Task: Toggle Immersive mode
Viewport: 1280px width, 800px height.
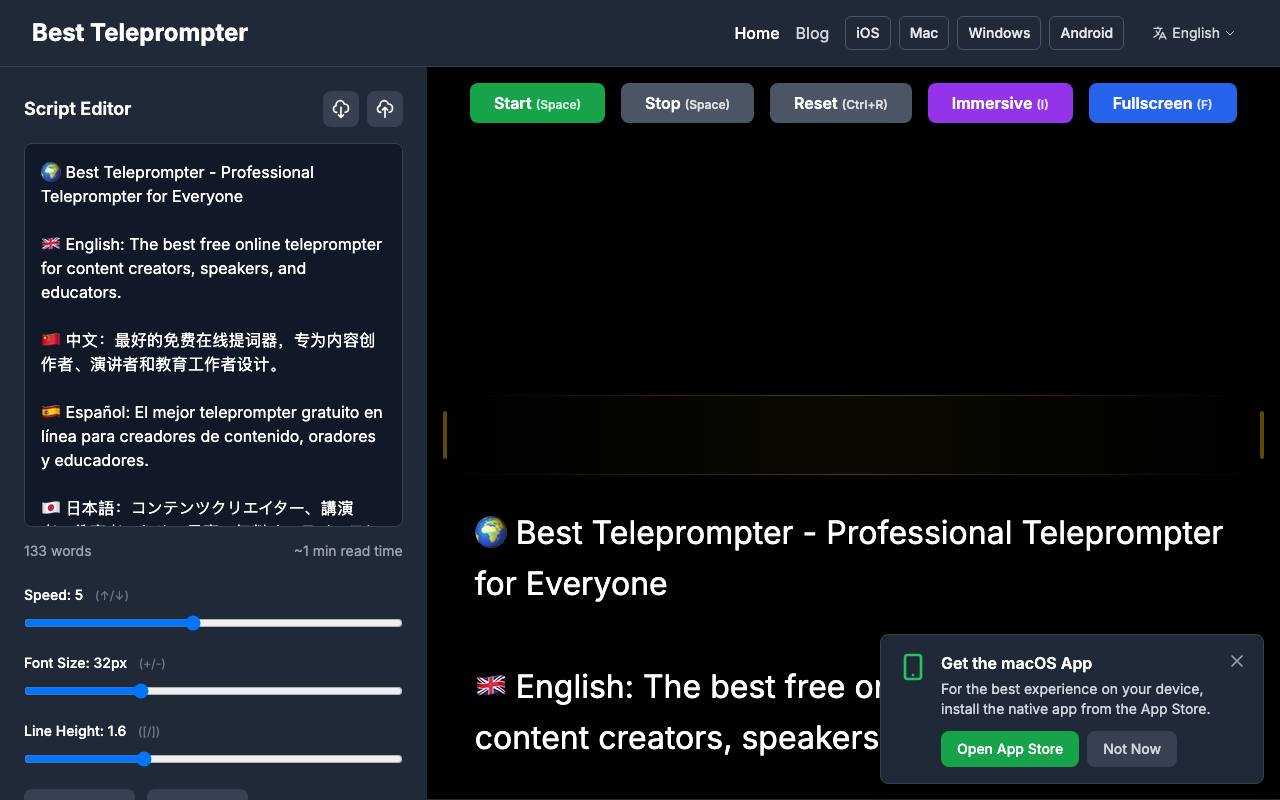Action: click(x=1000, y=103)
